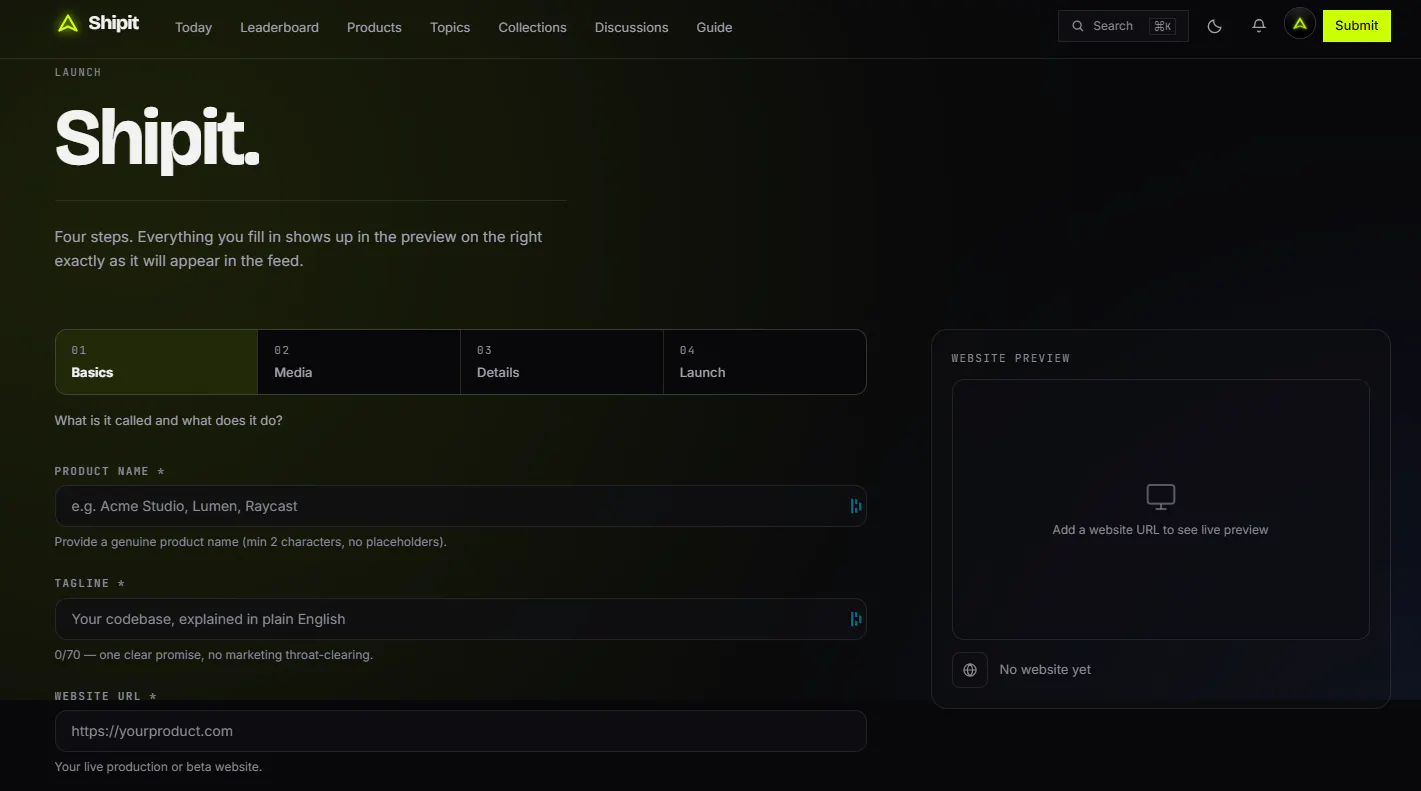Focus the Product Name input field
This screenshot has width=1421, height=791.
point(460,506)
